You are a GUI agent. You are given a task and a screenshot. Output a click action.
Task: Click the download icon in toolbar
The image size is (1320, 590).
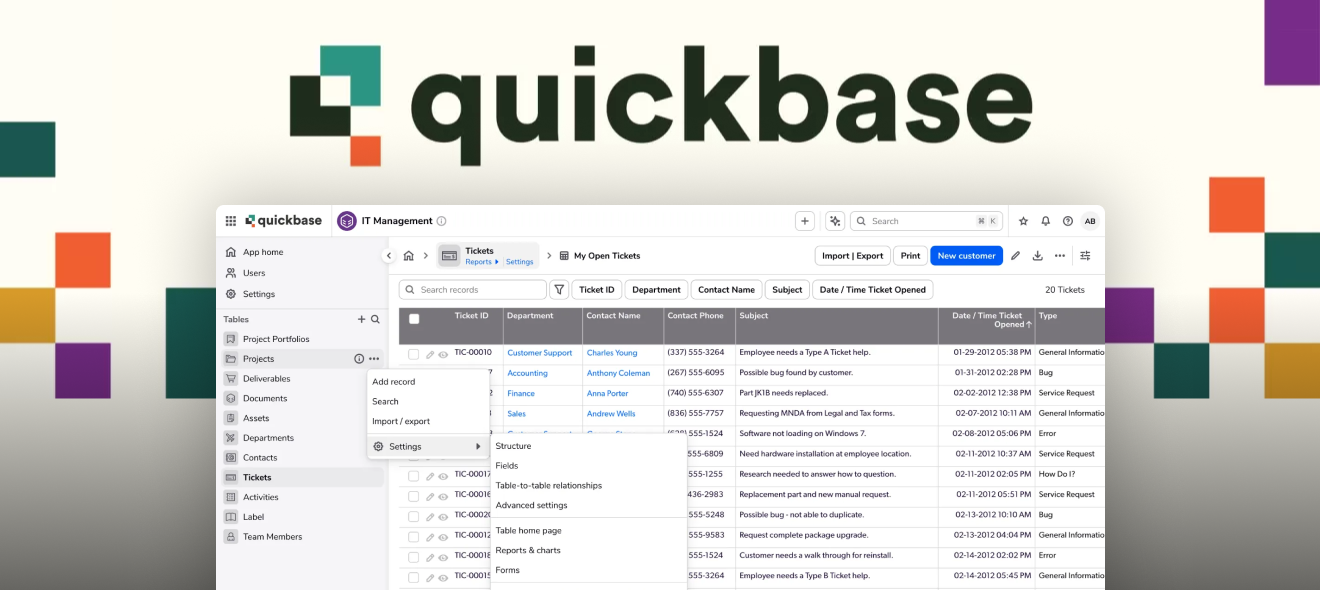point(1037,256)
